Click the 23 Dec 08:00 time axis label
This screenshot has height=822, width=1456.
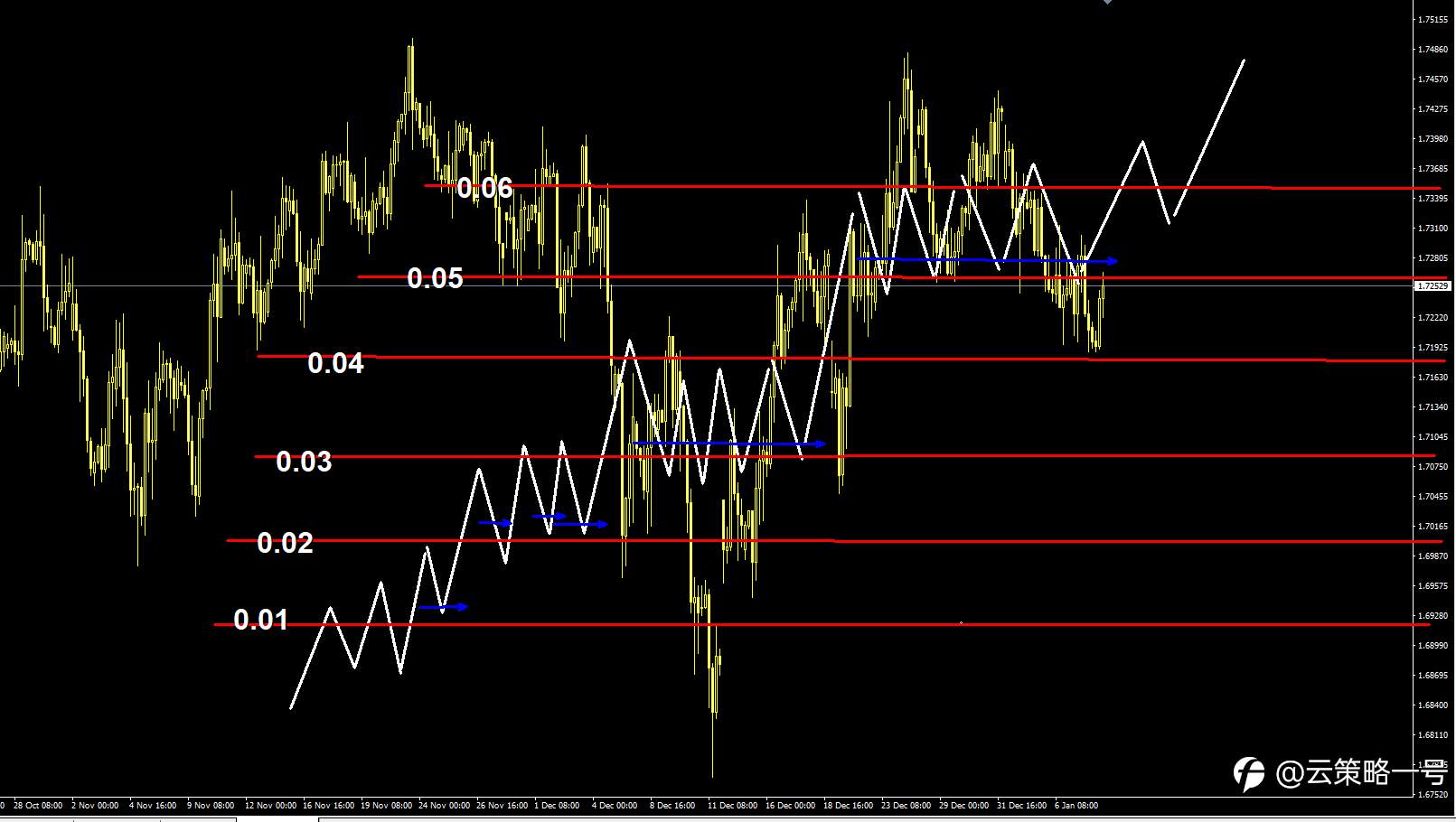906,805
